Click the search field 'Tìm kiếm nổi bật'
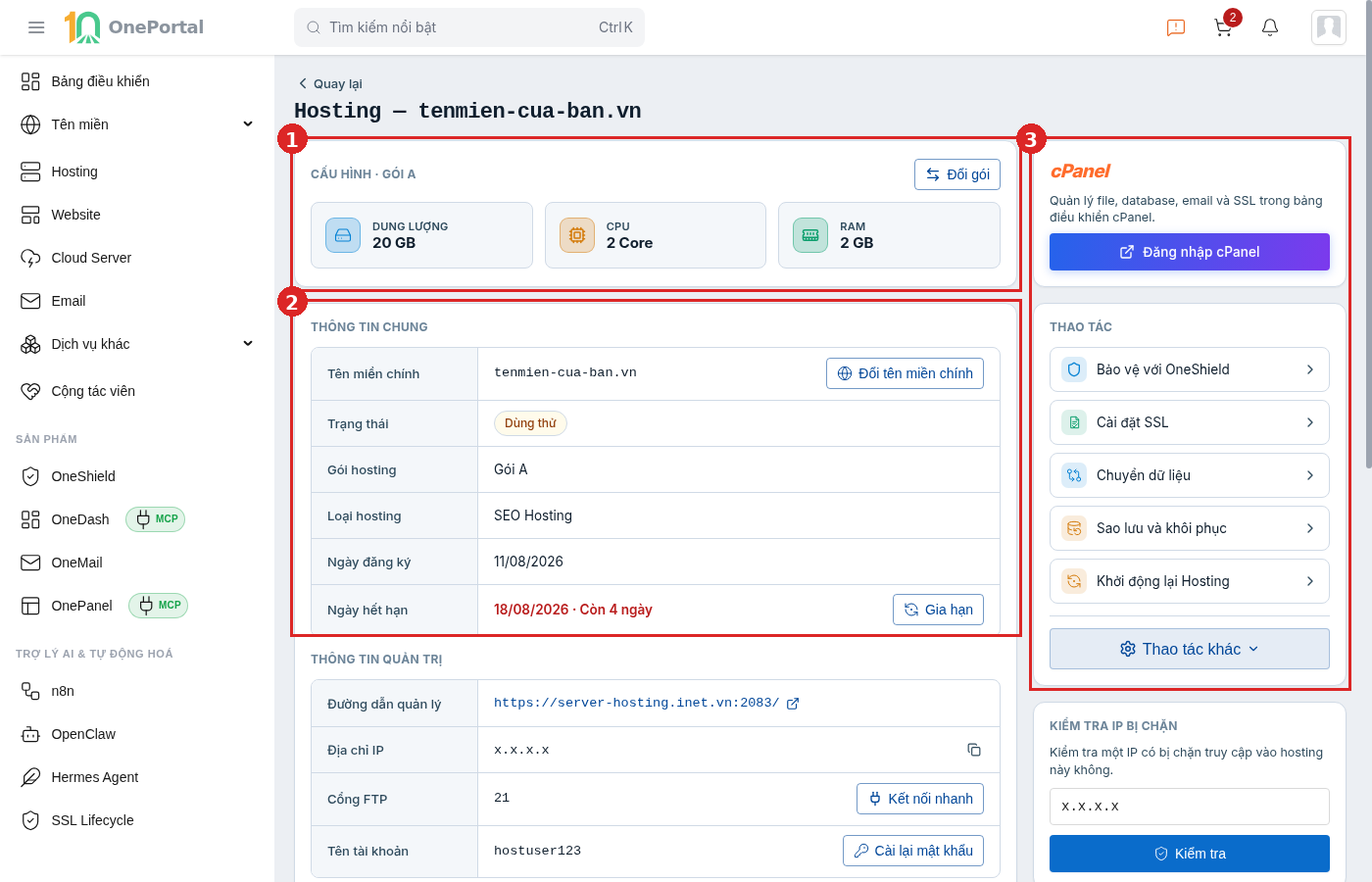1372x882 pixels. point(469,27)
